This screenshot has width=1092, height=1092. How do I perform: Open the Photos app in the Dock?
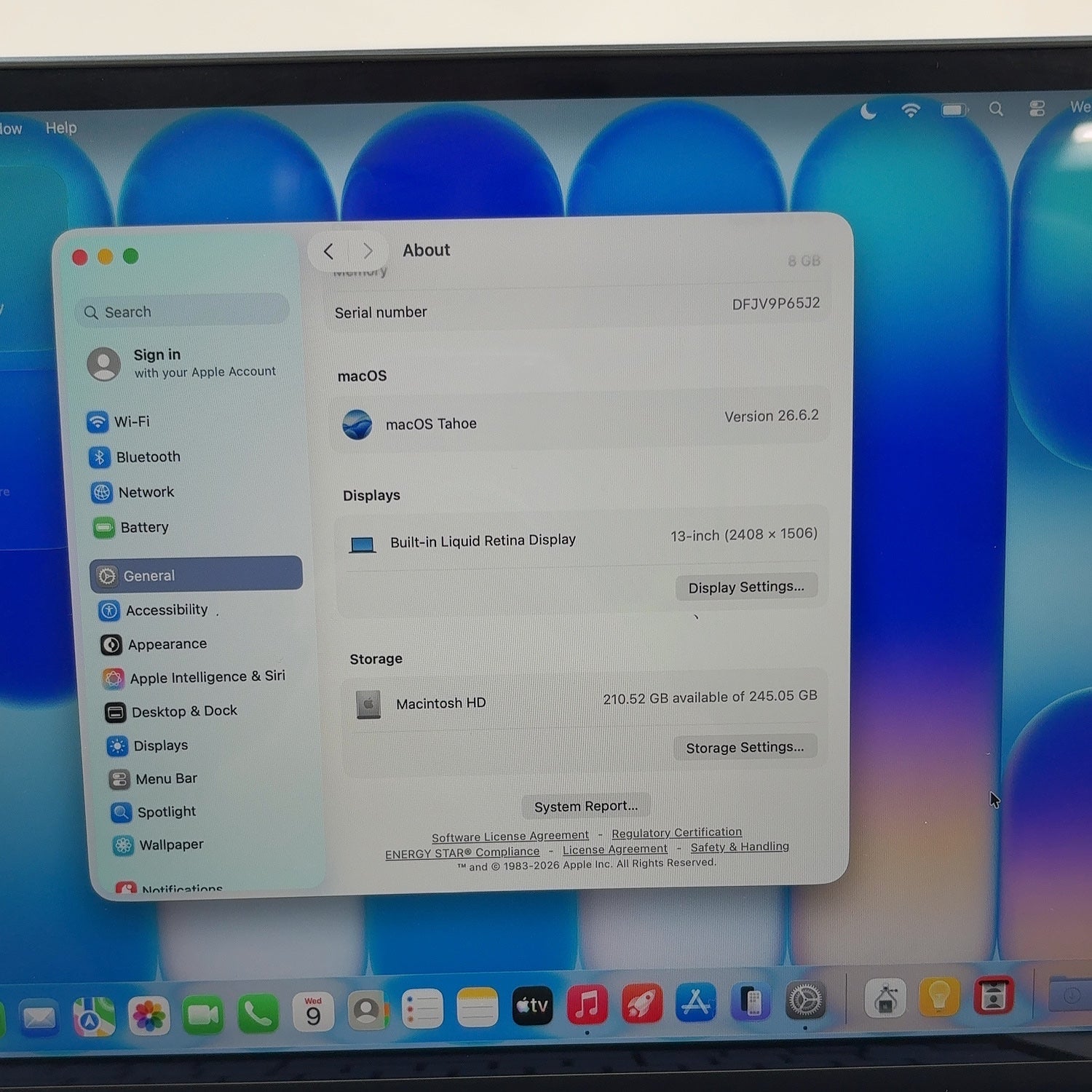(149, 1016)
